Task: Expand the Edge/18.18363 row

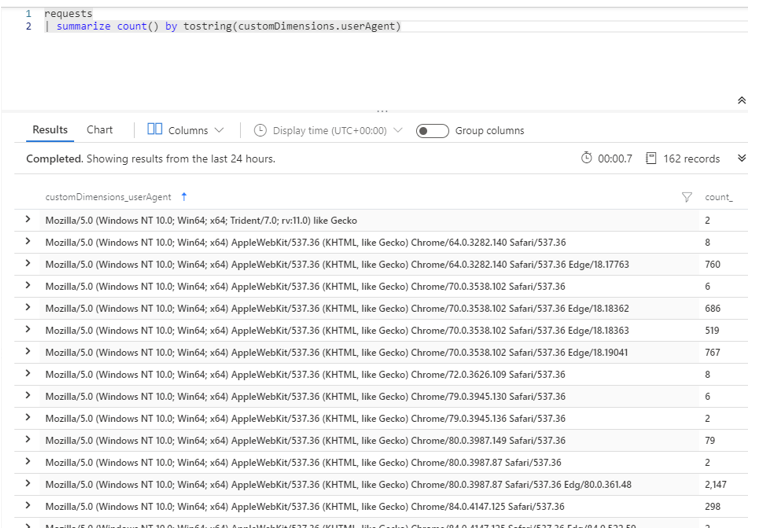Action: [x=28, y=329]
